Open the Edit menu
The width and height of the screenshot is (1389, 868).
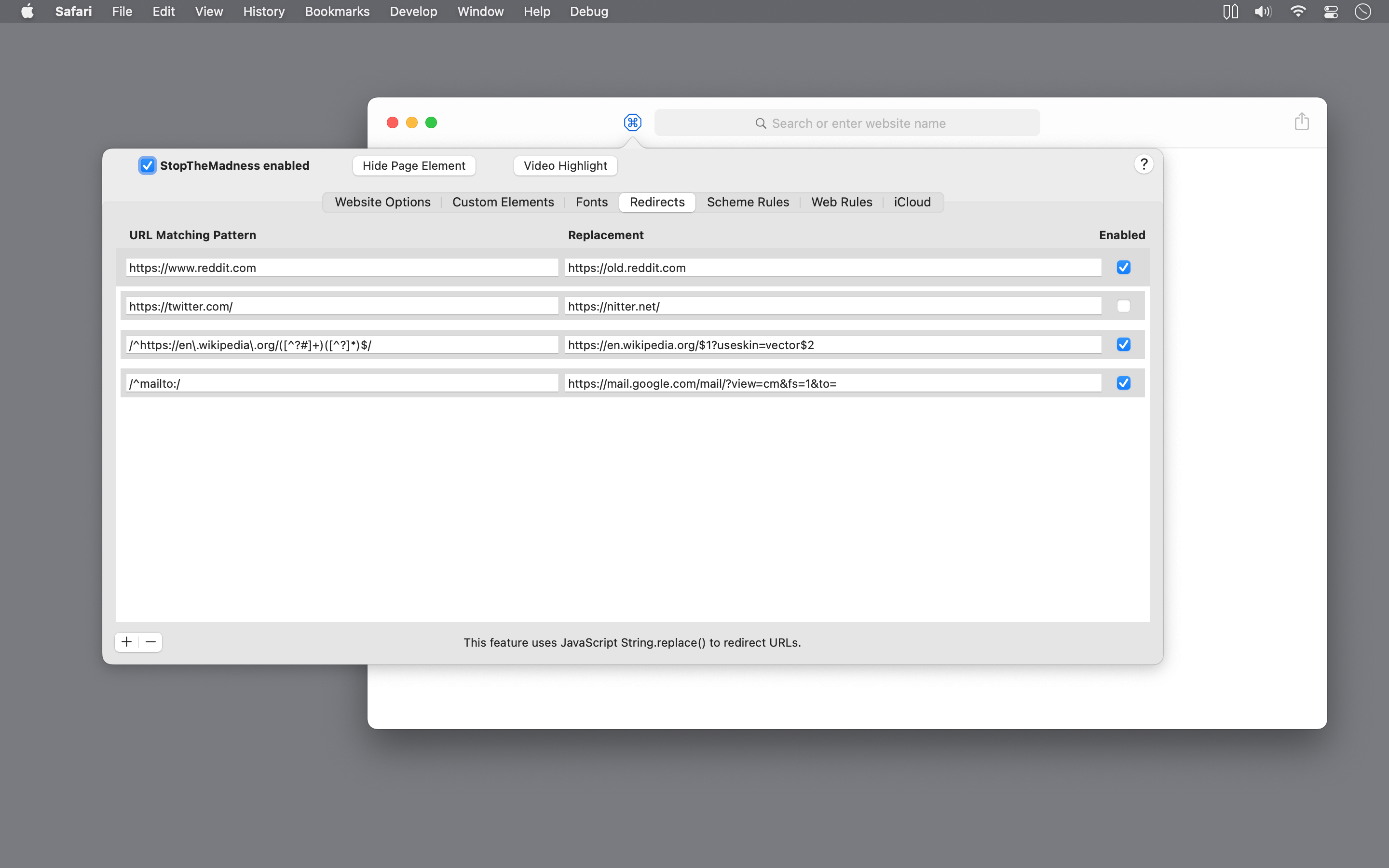pos(163,12)
